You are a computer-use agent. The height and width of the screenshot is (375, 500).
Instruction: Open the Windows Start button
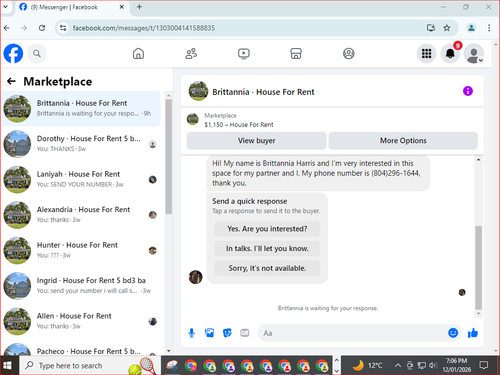(x=8, y=365)
